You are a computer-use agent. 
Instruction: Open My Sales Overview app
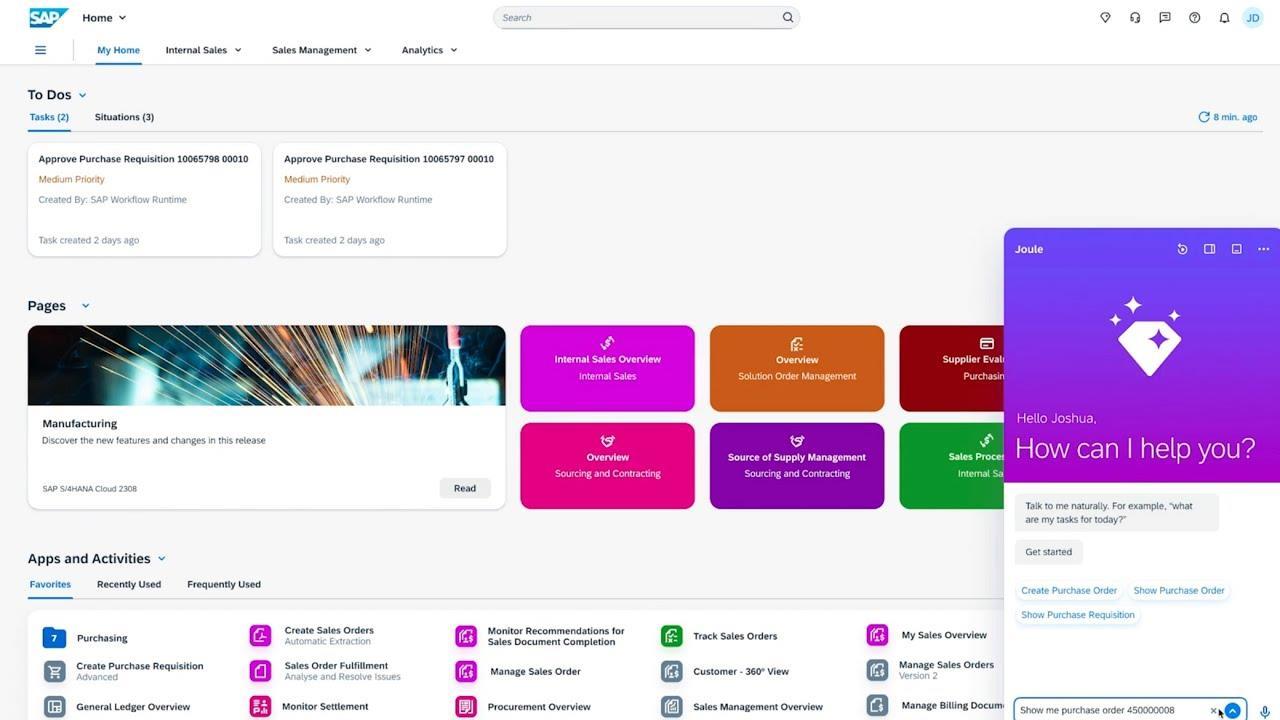coord(927,635)
